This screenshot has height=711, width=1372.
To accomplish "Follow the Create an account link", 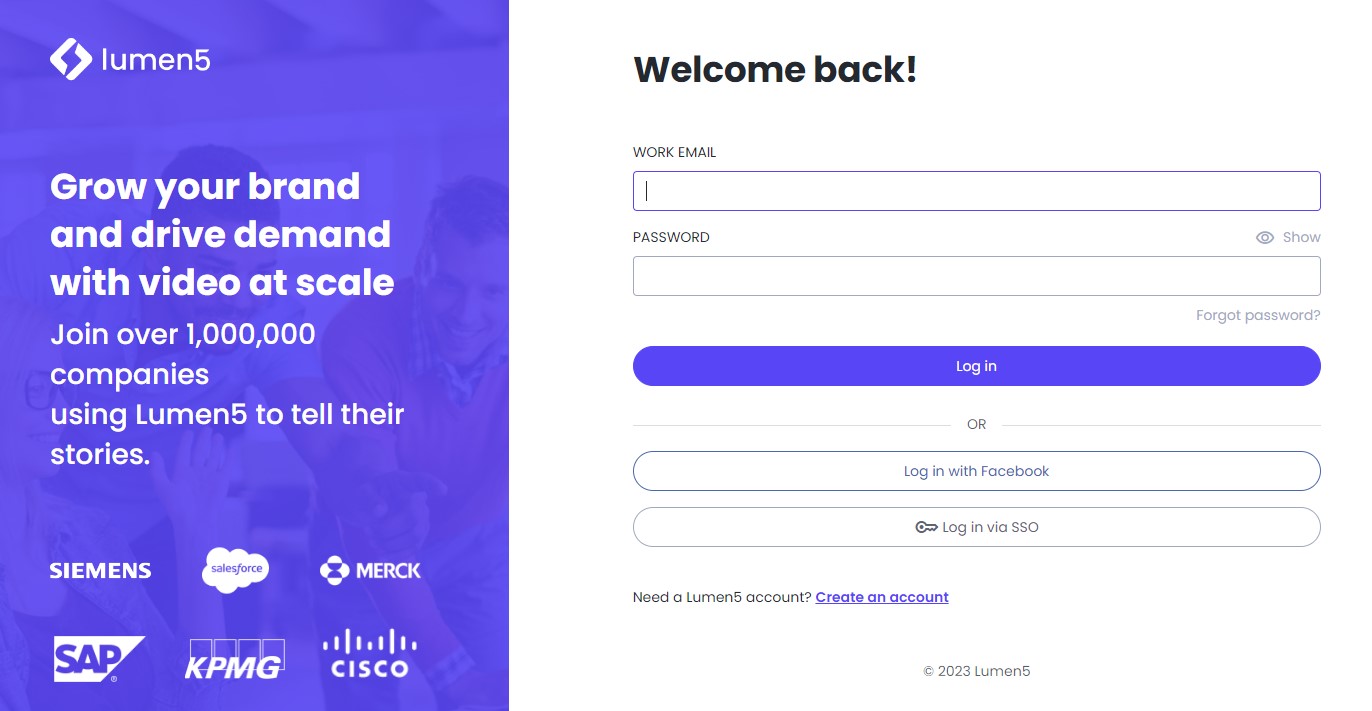I will pyautogui.click(x=882, y=598).
